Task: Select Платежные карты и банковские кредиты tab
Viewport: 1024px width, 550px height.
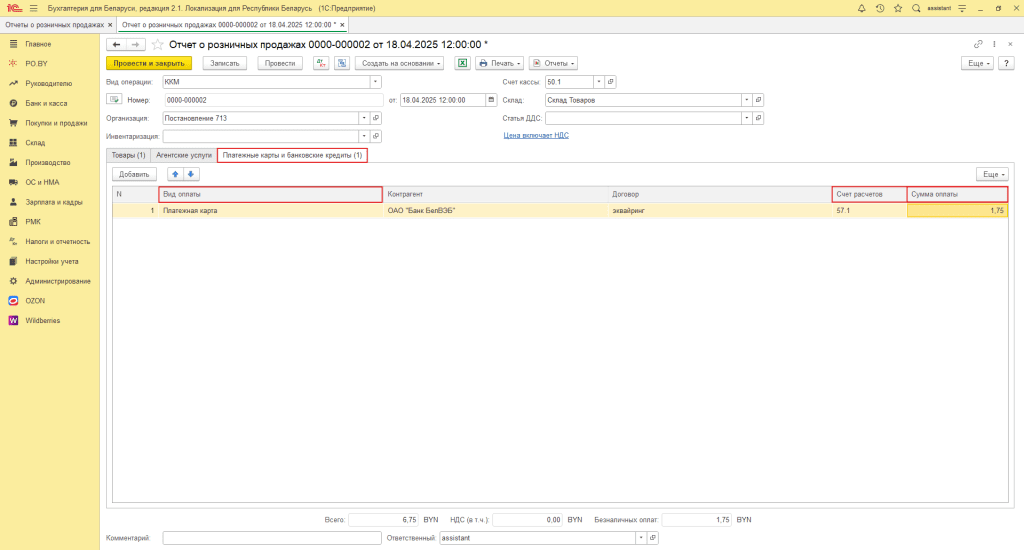Action: [x=292, y=155]
